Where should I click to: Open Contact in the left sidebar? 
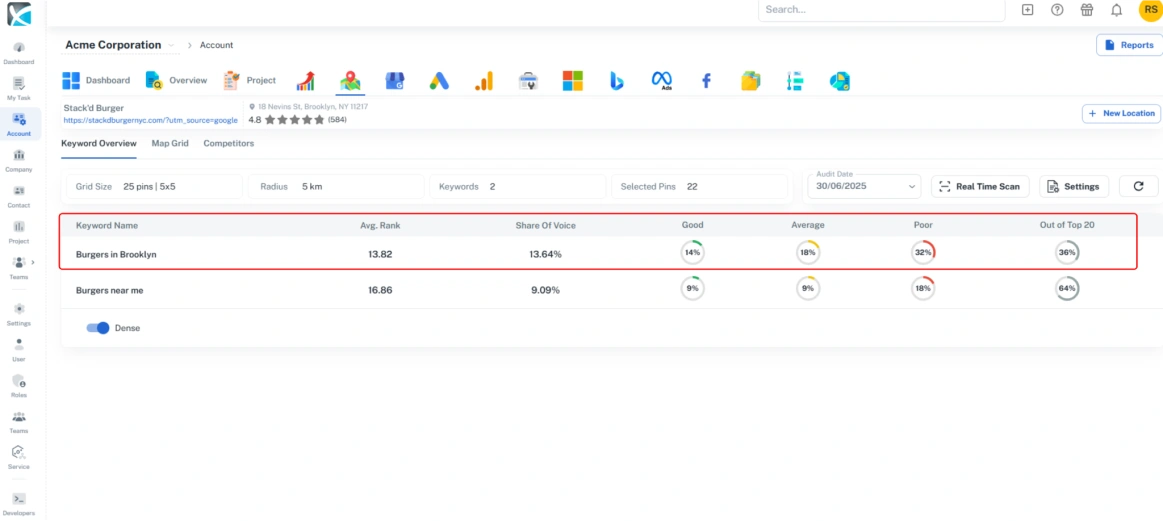point(19,196)
